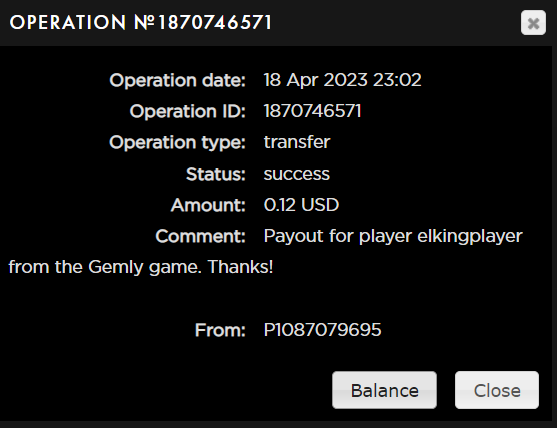Click the Balance button
Image resolution: width=557 pixels, height=428 pixels.
[x=384, y=390]
